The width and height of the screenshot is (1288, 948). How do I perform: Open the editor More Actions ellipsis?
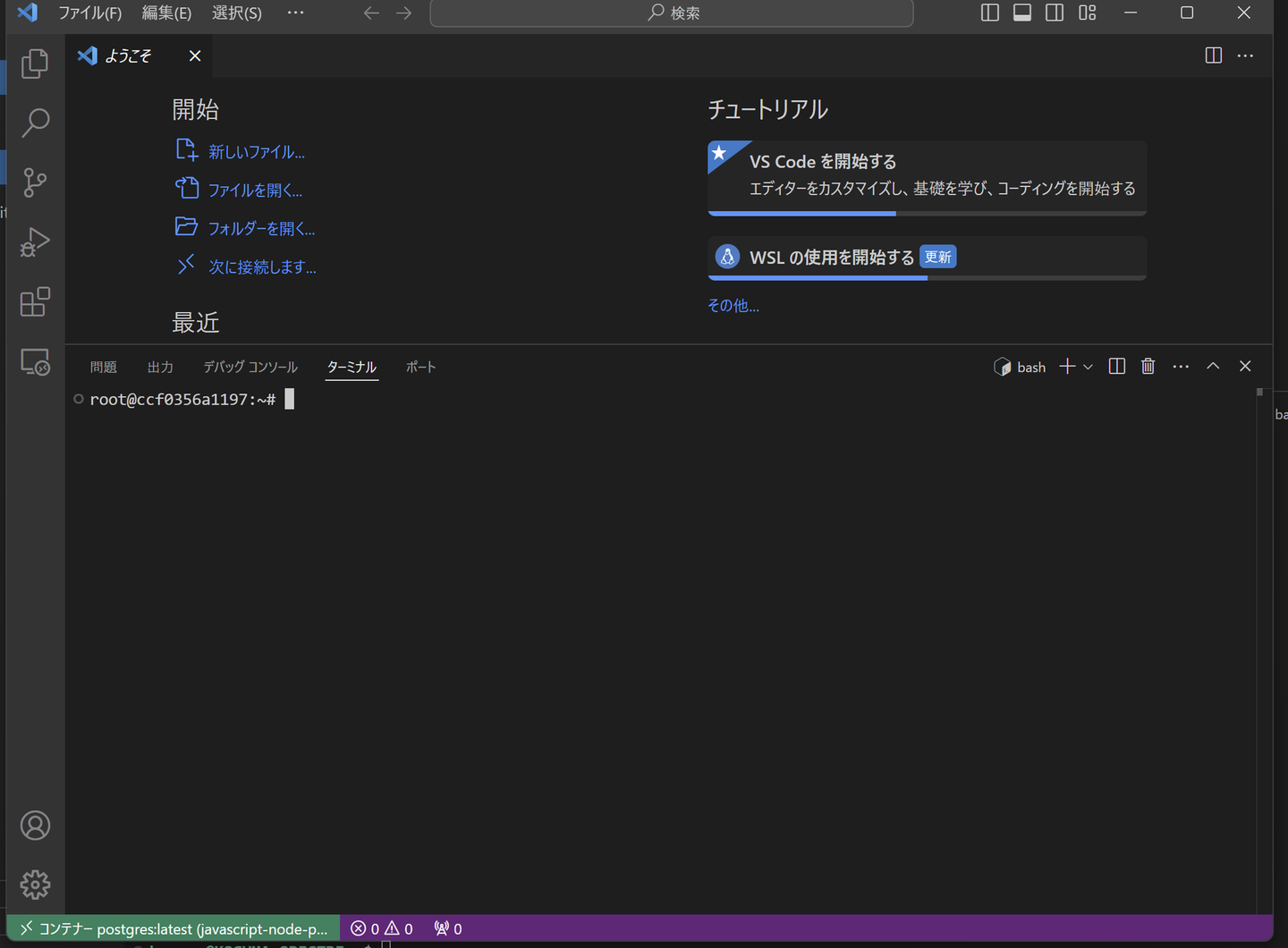1245,55
